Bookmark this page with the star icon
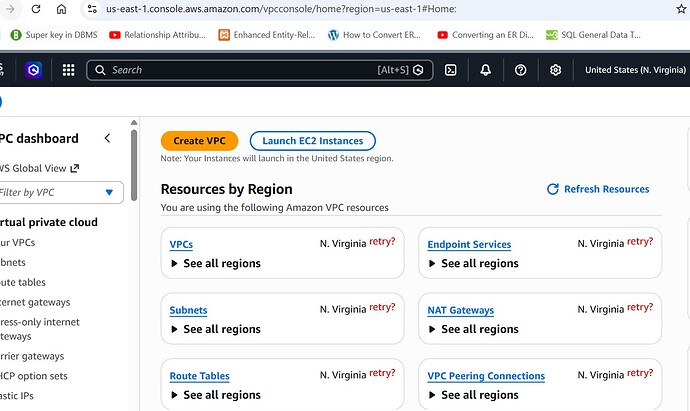690x411 pixels. [682, 9]
